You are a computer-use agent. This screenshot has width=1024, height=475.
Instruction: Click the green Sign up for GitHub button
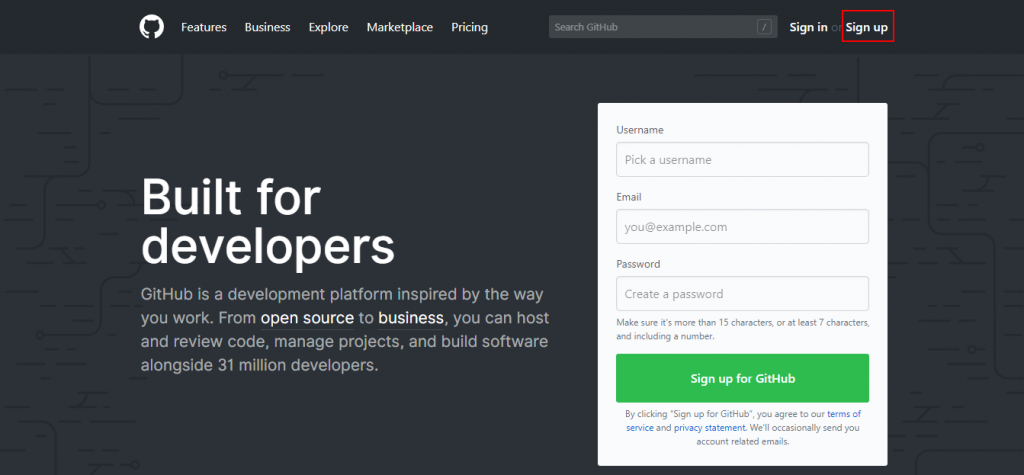tap(742, 378)
